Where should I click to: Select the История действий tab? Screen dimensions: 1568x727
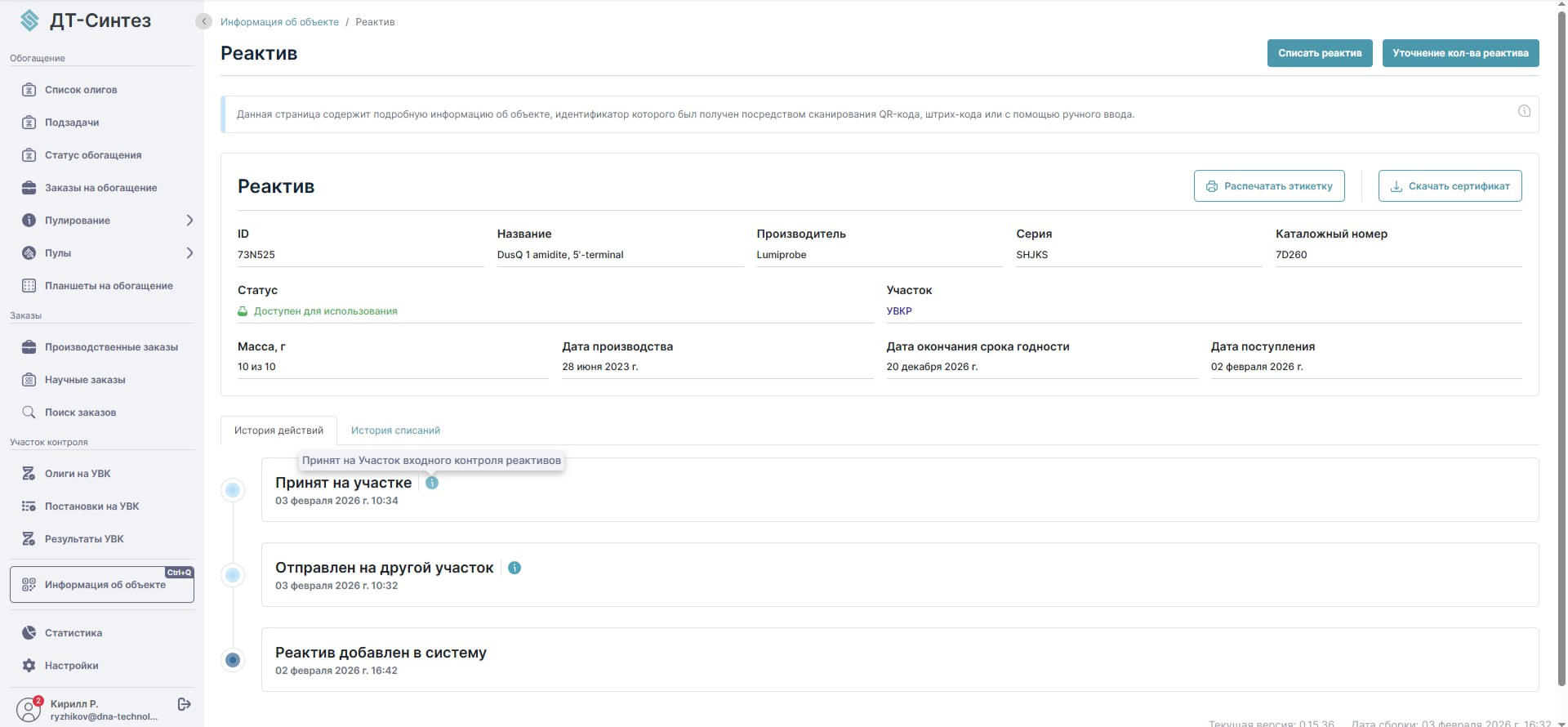tap(278, 430)
